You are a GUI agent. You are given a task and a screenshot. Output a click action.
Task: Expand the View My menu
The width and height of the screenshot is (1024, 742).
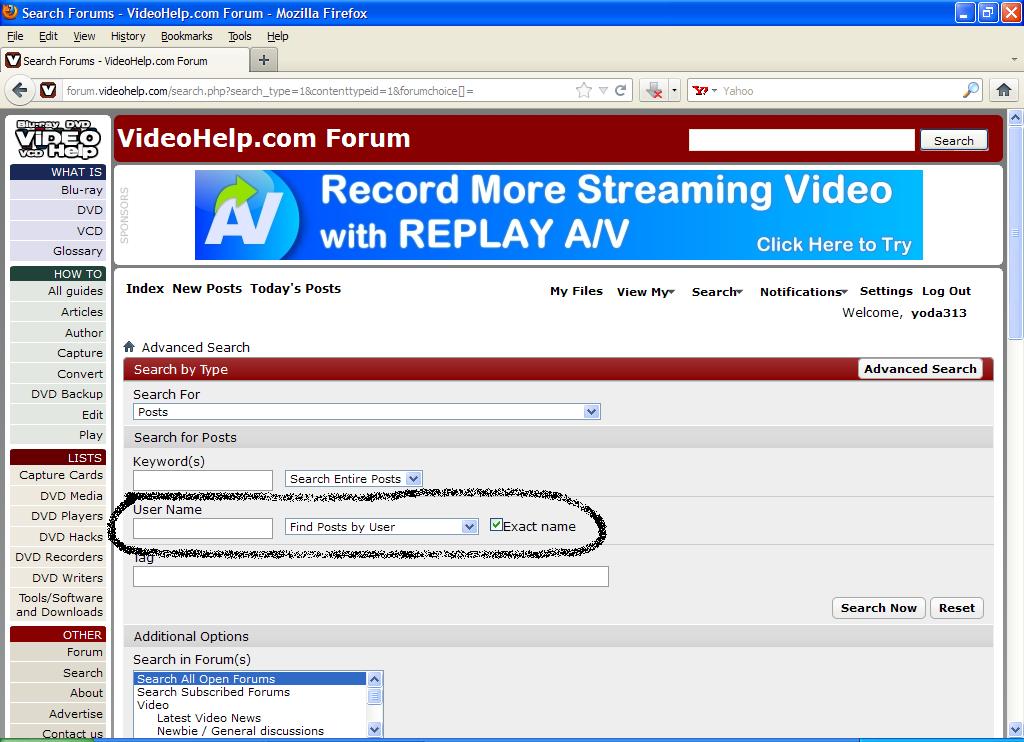pos(646,292)
